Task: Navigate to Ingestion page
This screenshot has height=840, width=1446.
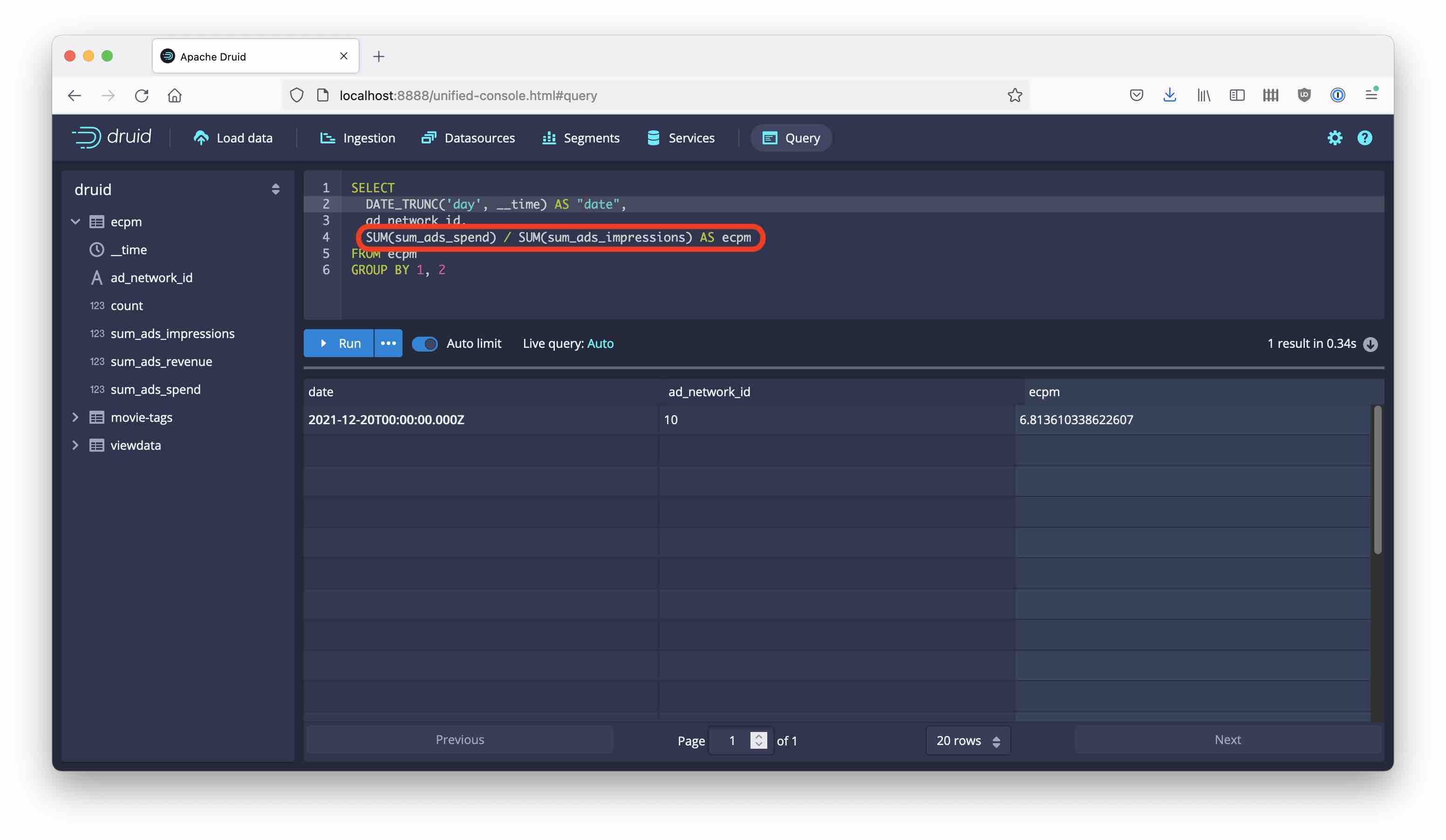Action: pos(369,137)
